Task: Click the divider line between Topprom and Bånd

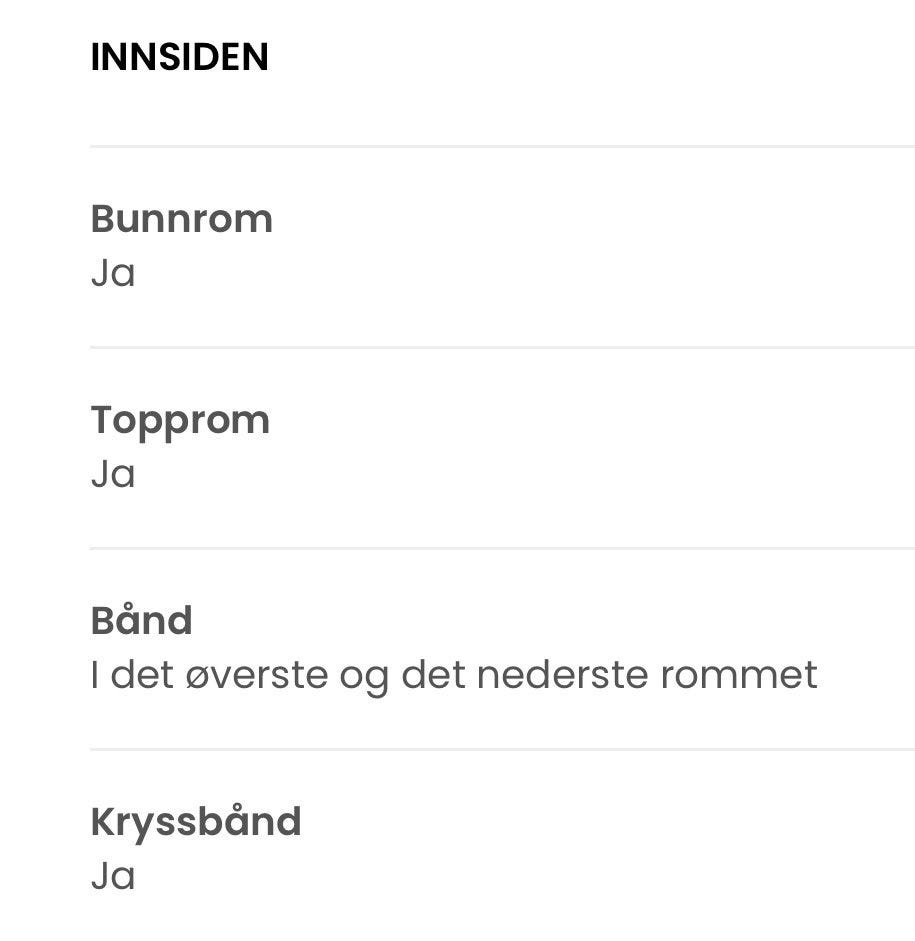Action: pos(502,548)
